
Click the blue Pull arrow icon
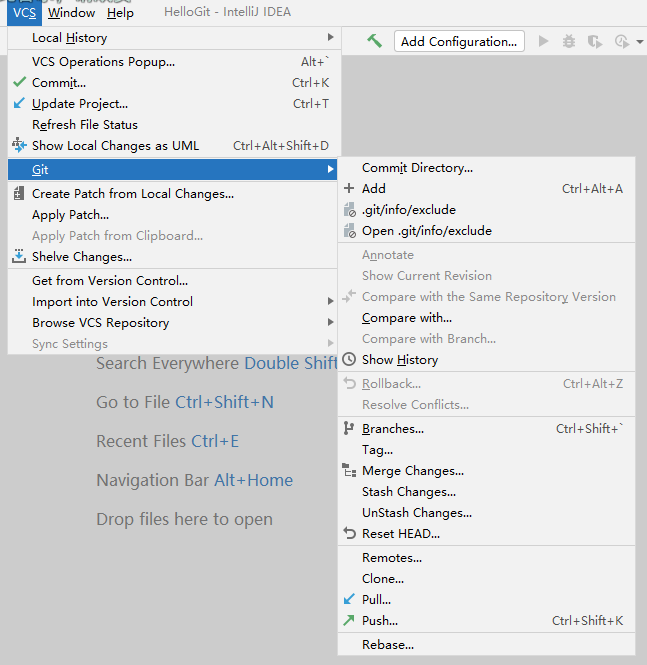pos(349,599)
